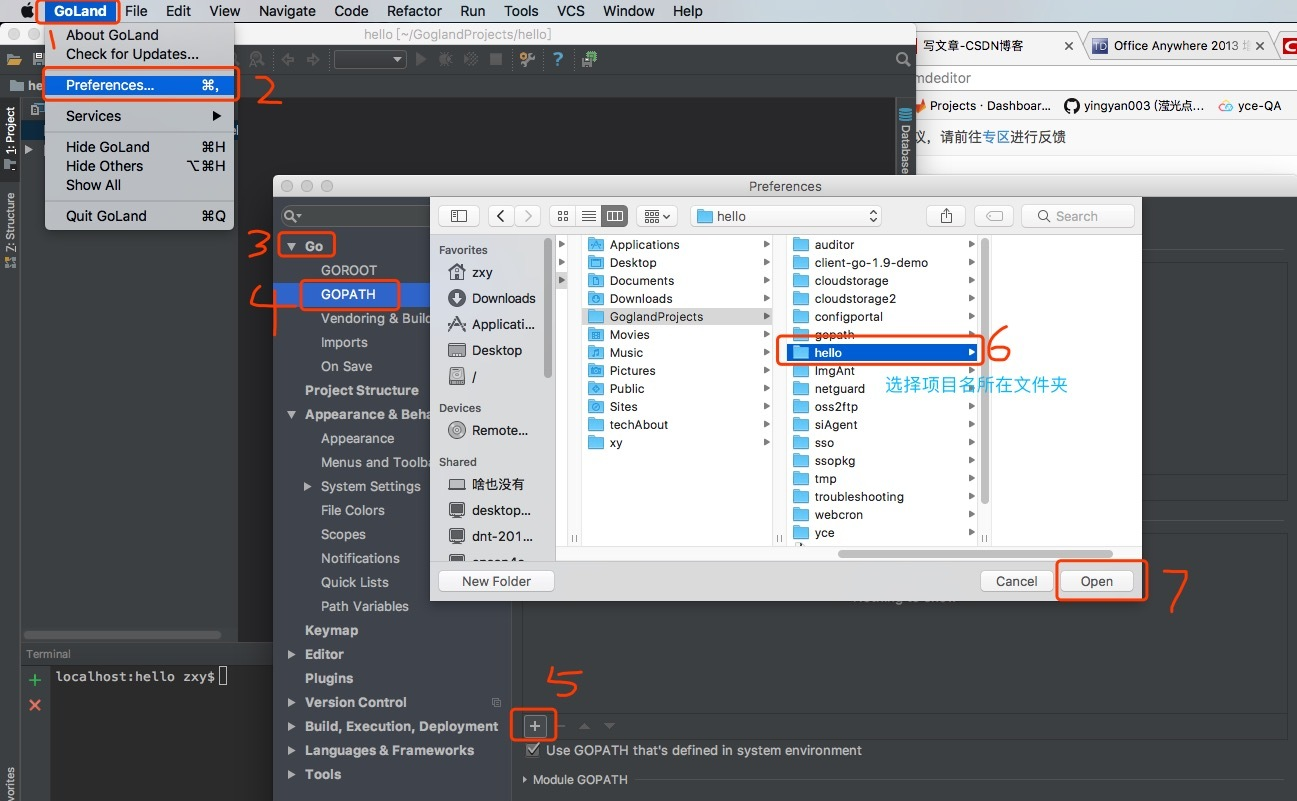Choose Quit GoLand menu entry
This screenshot has height=801, width=1297.
139,216
